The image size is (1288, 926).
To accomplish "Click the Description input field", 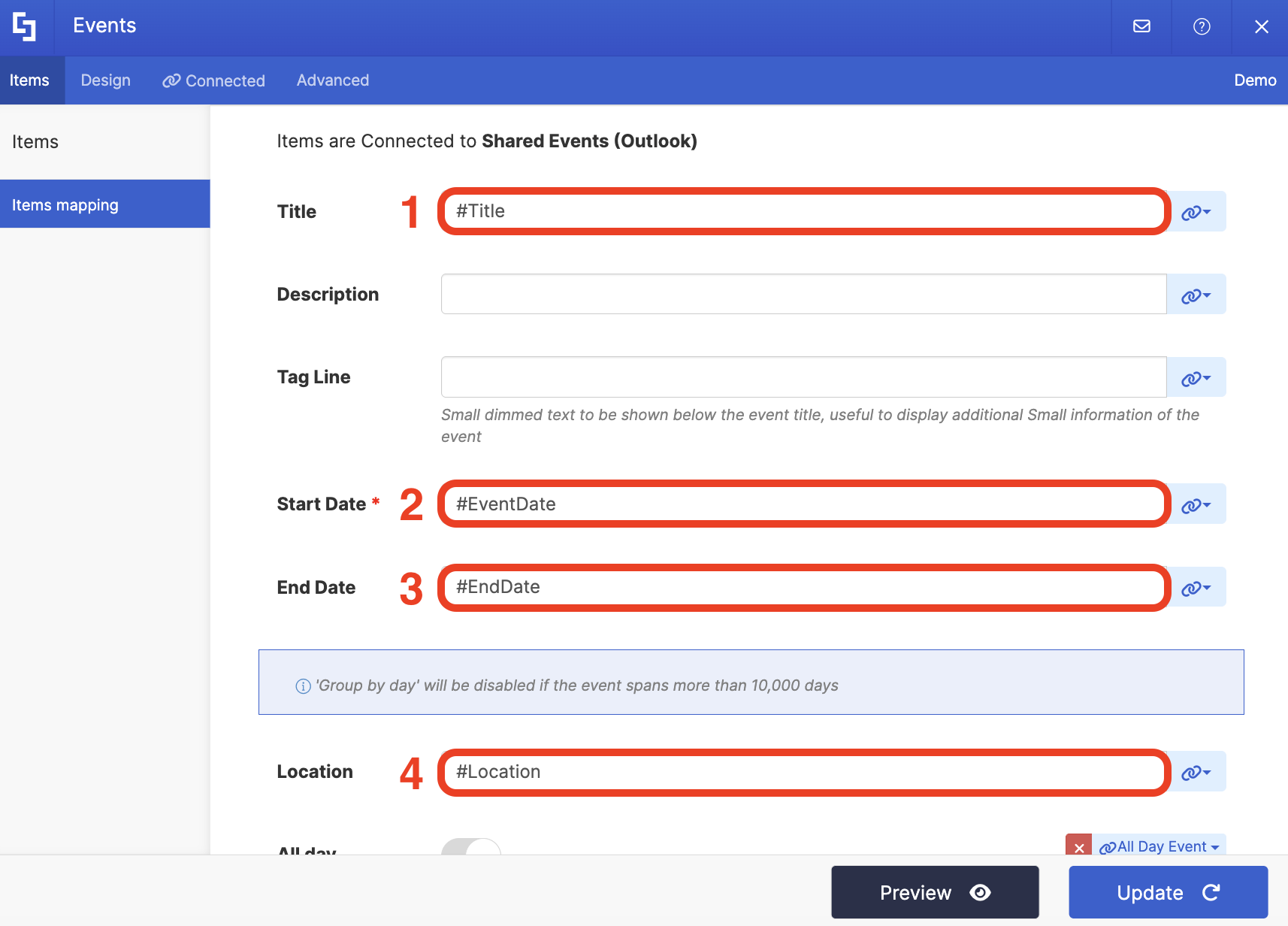I will 803,294.
